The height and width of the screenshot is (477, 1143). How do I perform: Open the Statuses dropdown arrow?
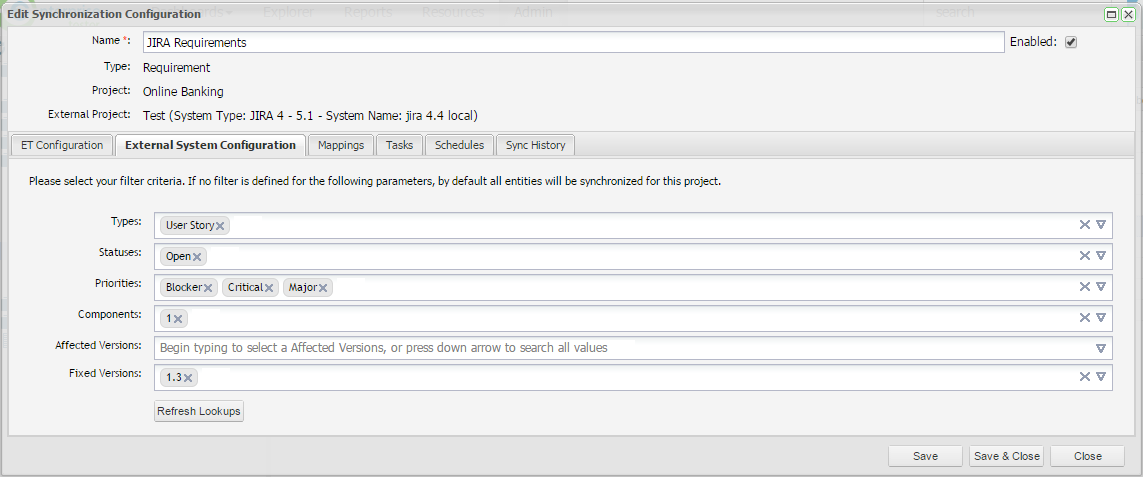[x=1100, y=256]
